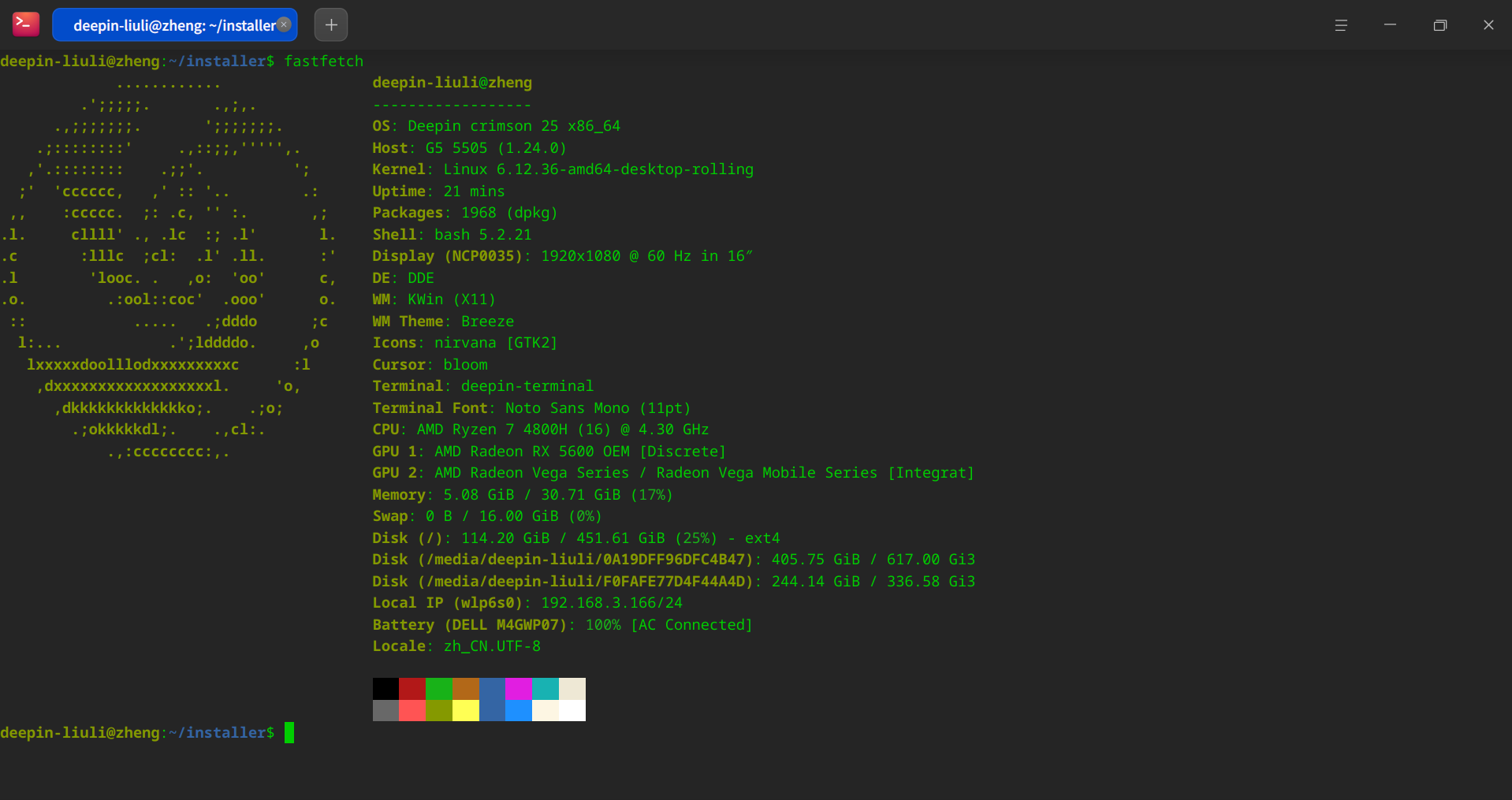Click the dark red color block
The image size is (1512, 800).
tap(412, 689)
